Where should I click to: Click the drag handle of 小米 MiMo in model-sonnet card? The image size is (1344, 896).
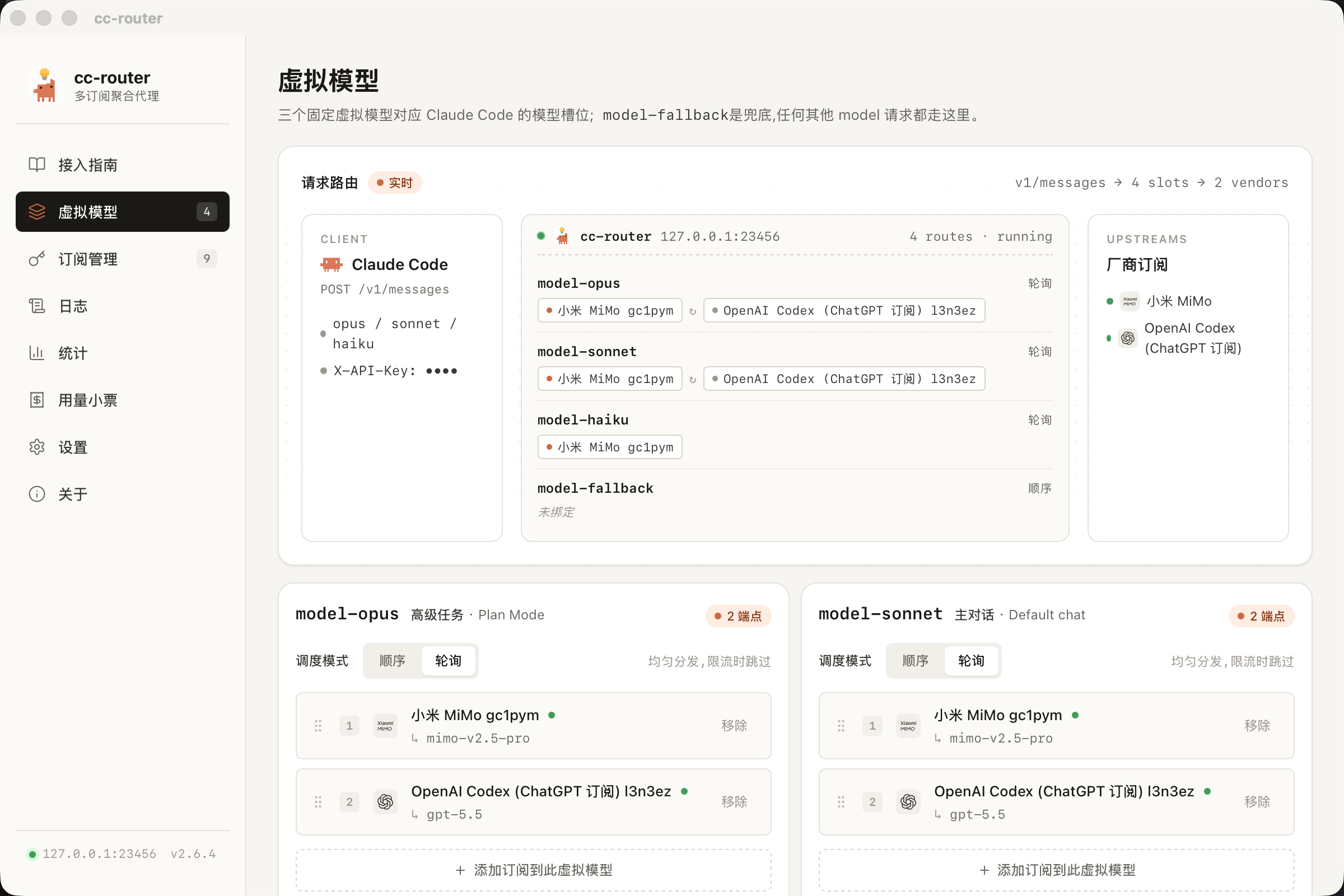(x=841, y=726)
